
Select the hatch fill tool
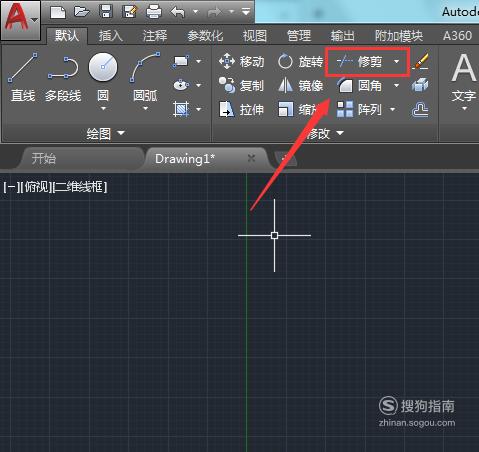click(x=181, y=109)
